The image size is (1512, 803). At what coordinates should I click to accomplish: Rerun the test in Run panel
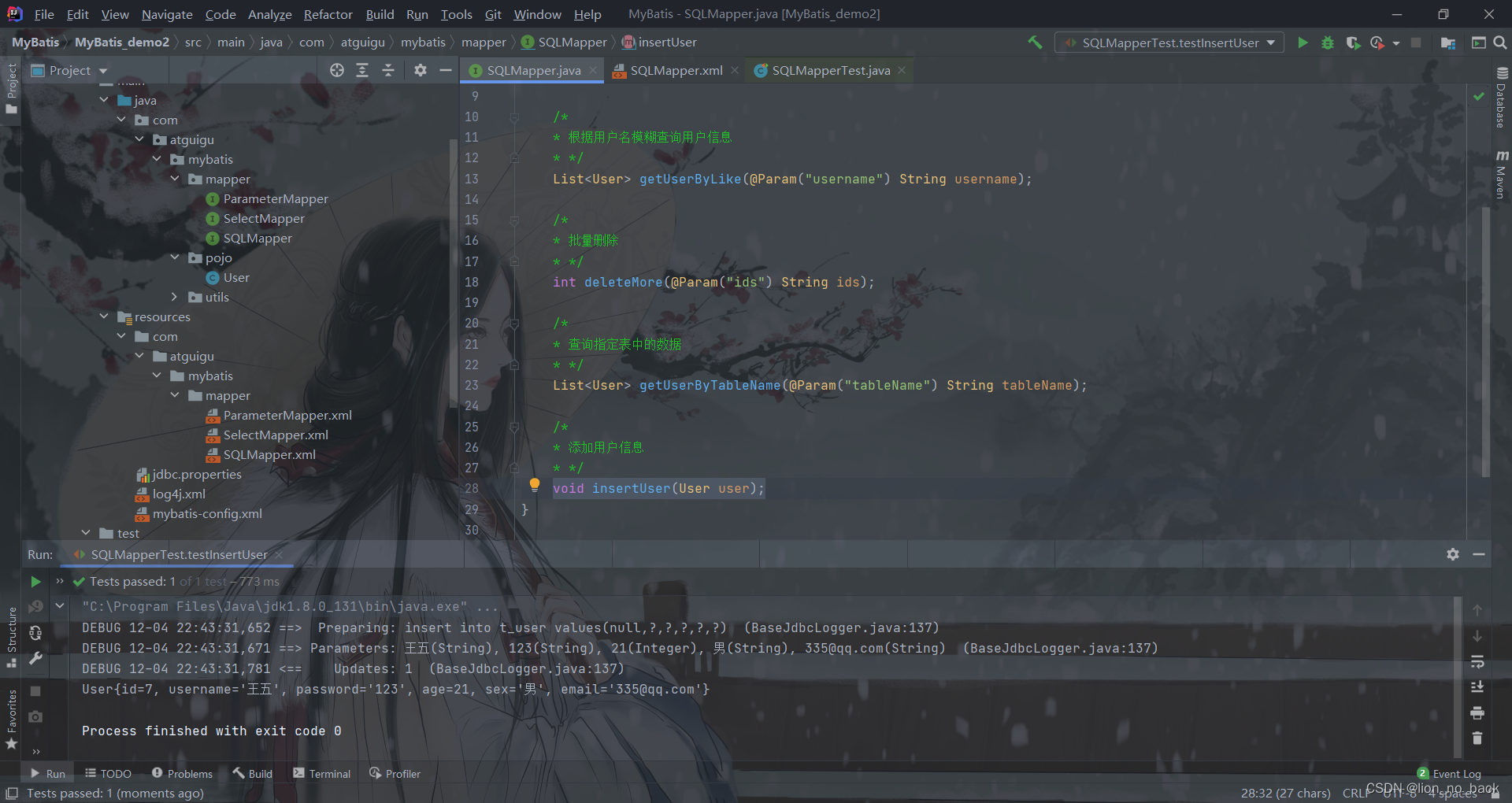[x=35, y=582]
